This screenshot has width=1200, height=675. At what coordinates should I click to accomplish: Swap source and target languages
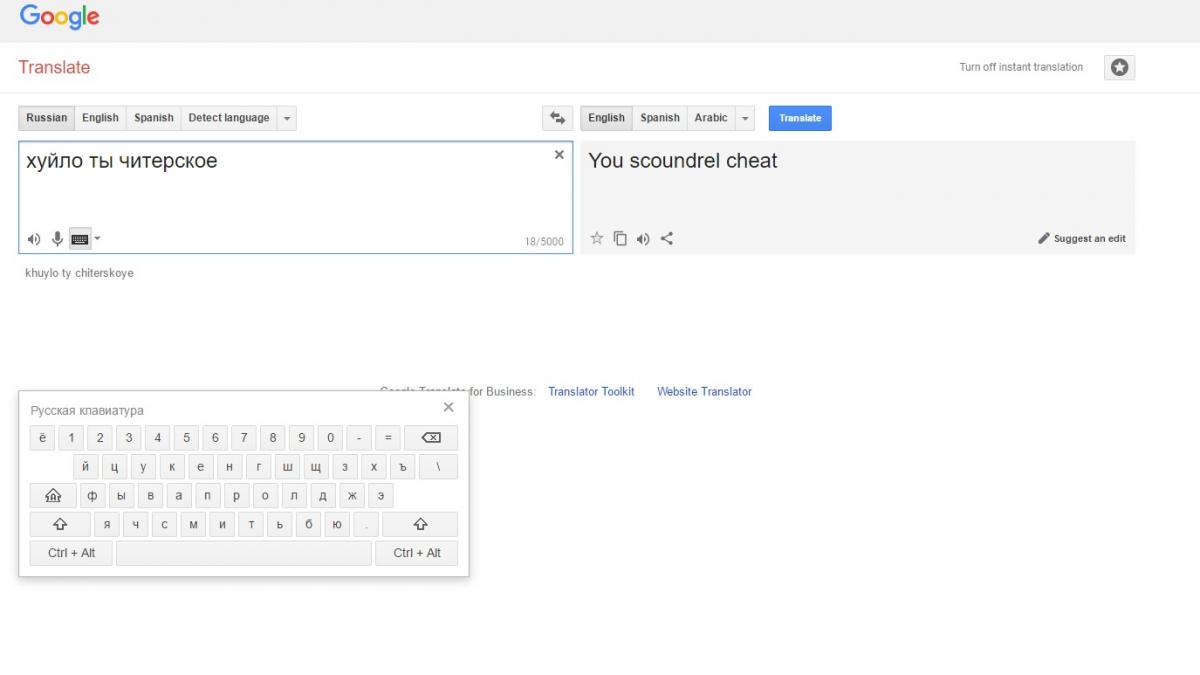pyautogui.click(x=557, y=118)
